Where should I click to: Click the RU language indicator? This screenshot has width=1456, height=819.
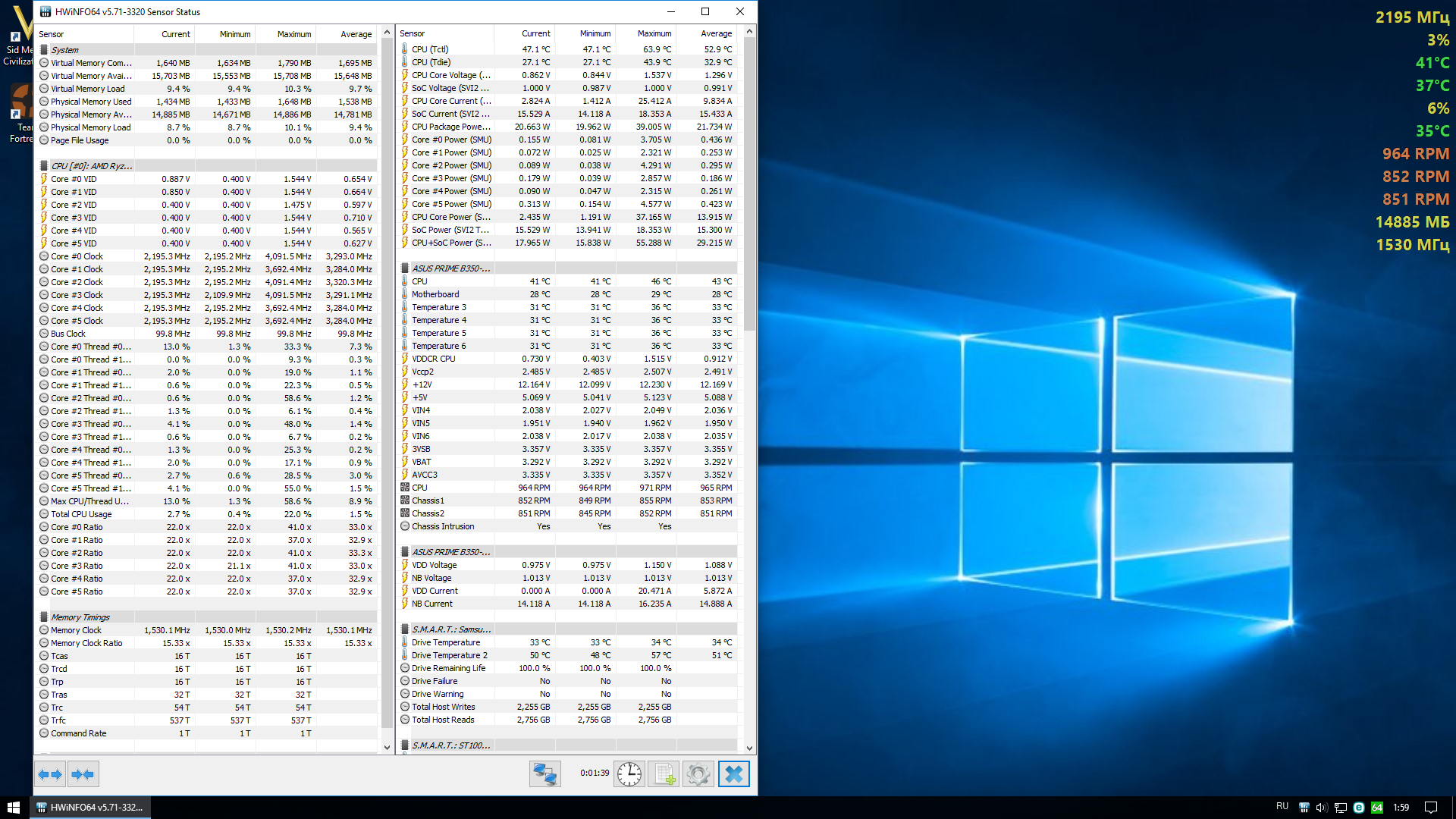1282,807
